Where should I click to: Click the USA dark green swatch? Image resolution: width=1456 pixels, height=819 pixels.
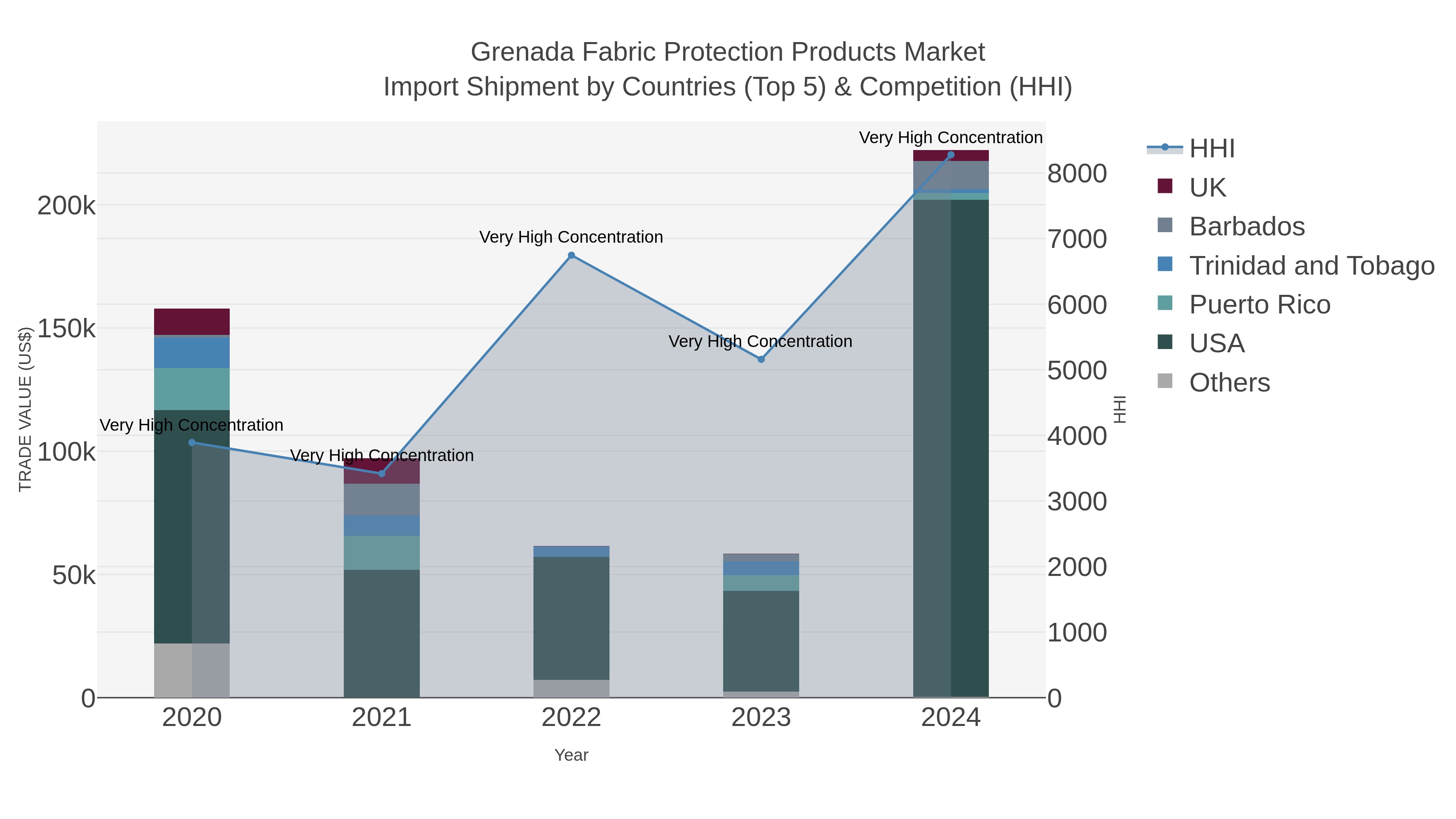point(1165,342)
